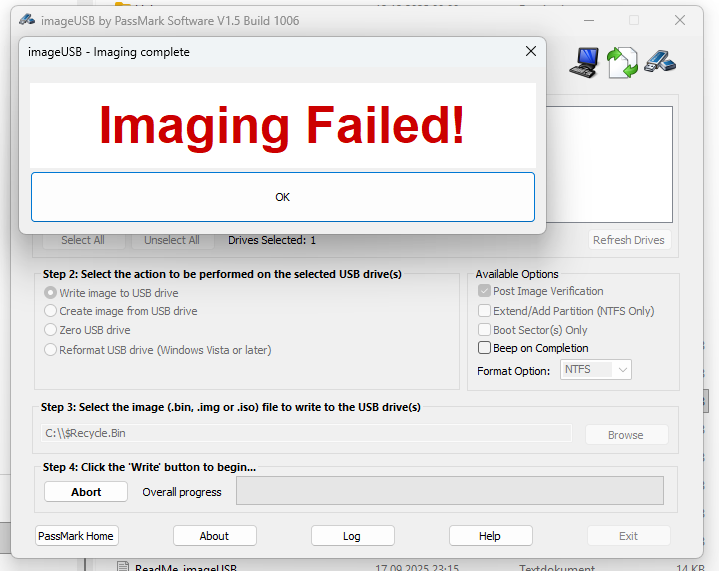Minimize the imageUSB window
This screenshot has width=719, height=571.
pos(589,21)
